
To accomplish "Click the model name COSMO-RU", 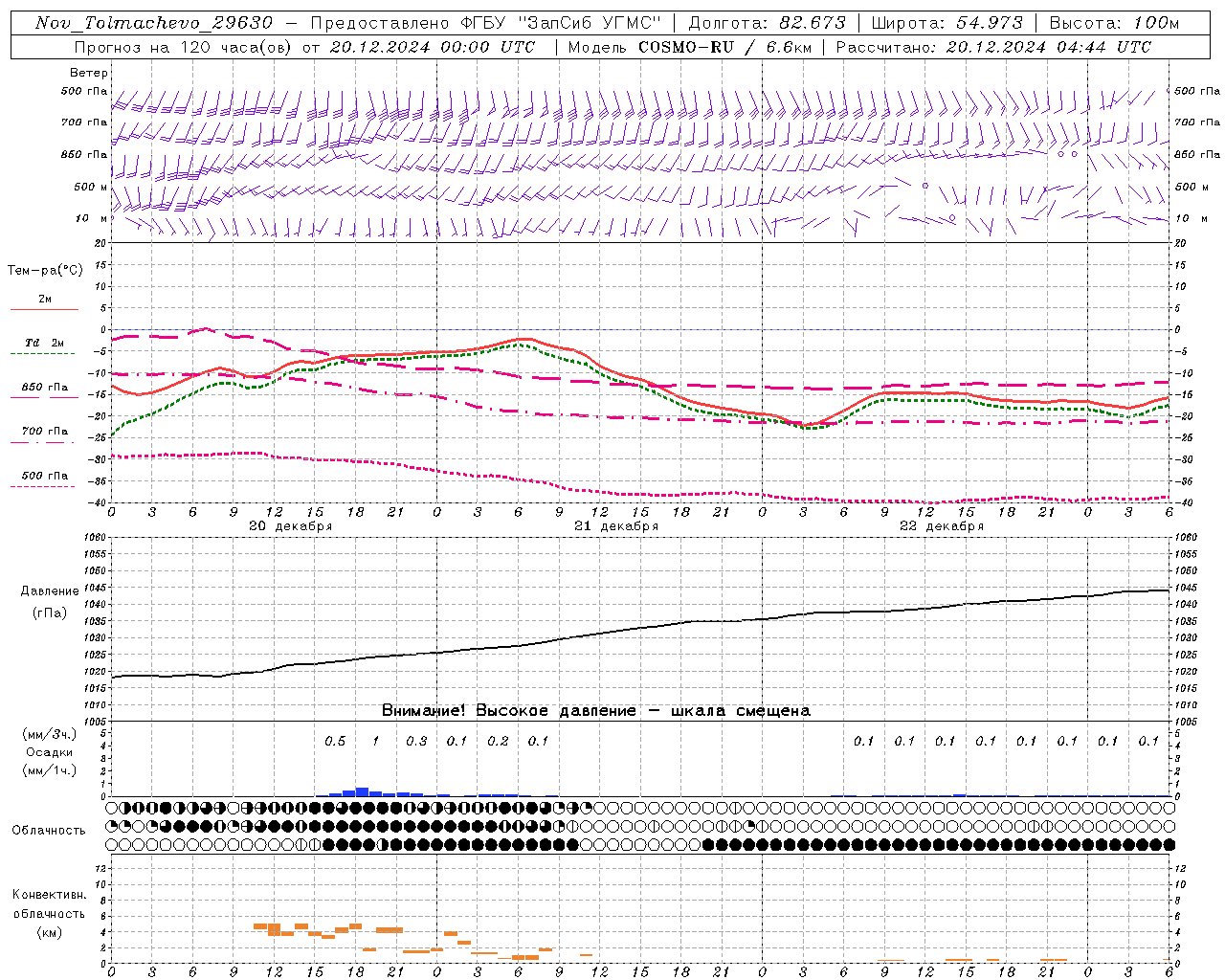I will click(686, 47).
